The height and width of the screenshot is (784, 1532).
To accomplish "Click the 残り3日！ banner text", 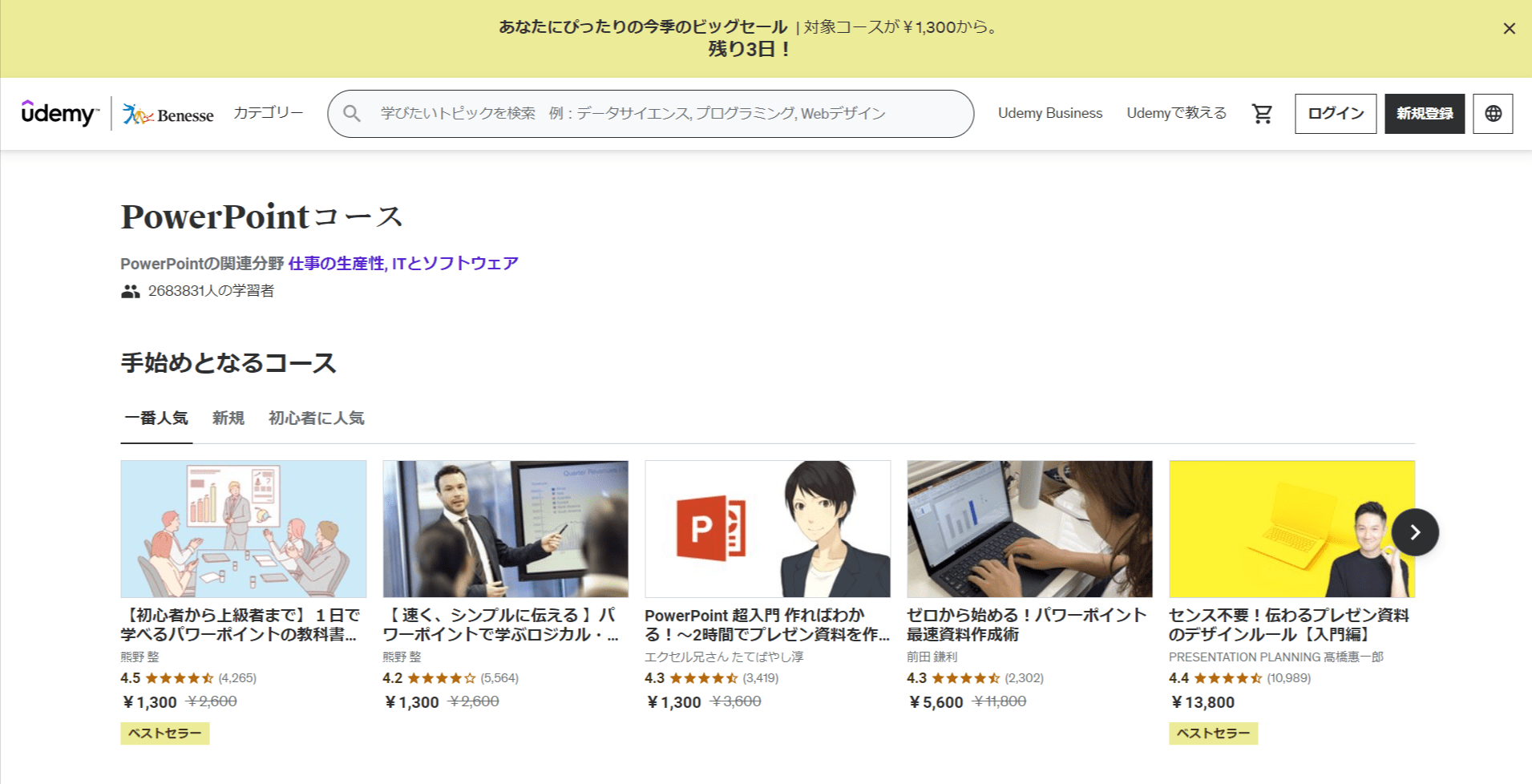I will 750,50.
